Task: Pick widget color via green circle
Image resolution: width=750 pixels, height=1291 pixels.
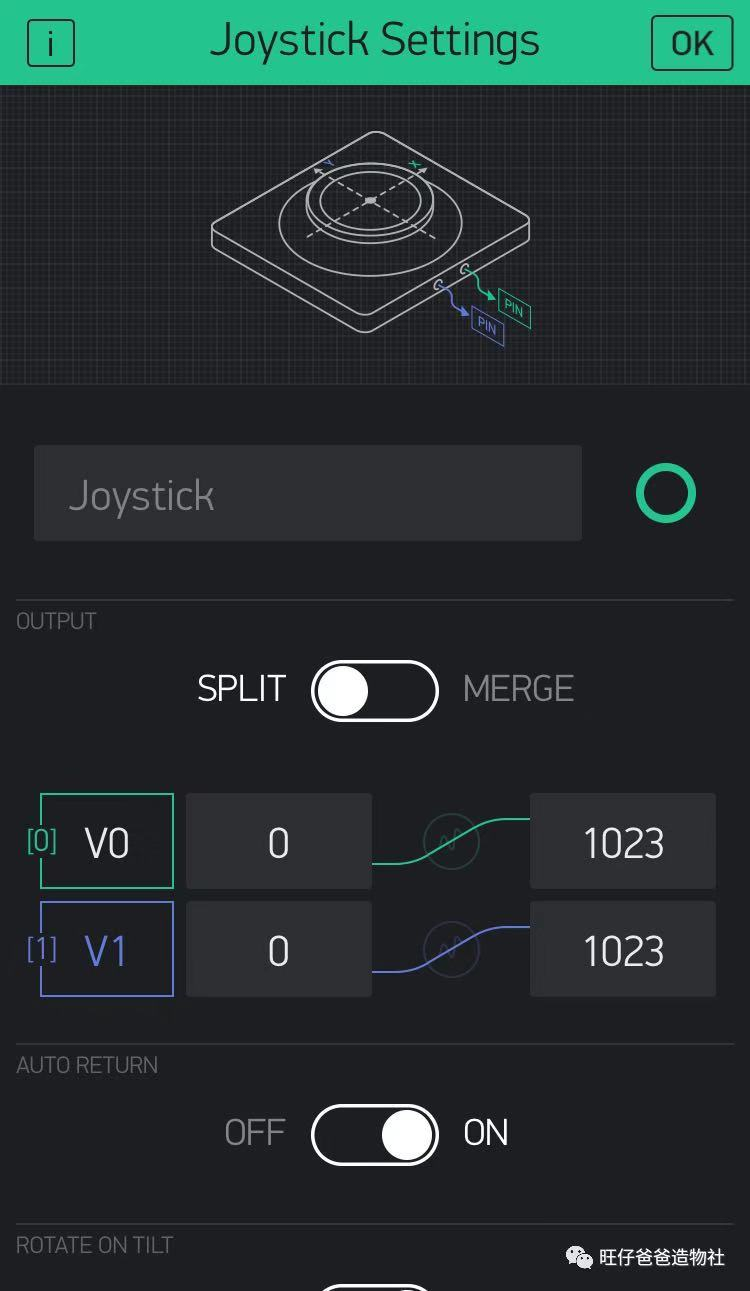Action: pos(666,493)
